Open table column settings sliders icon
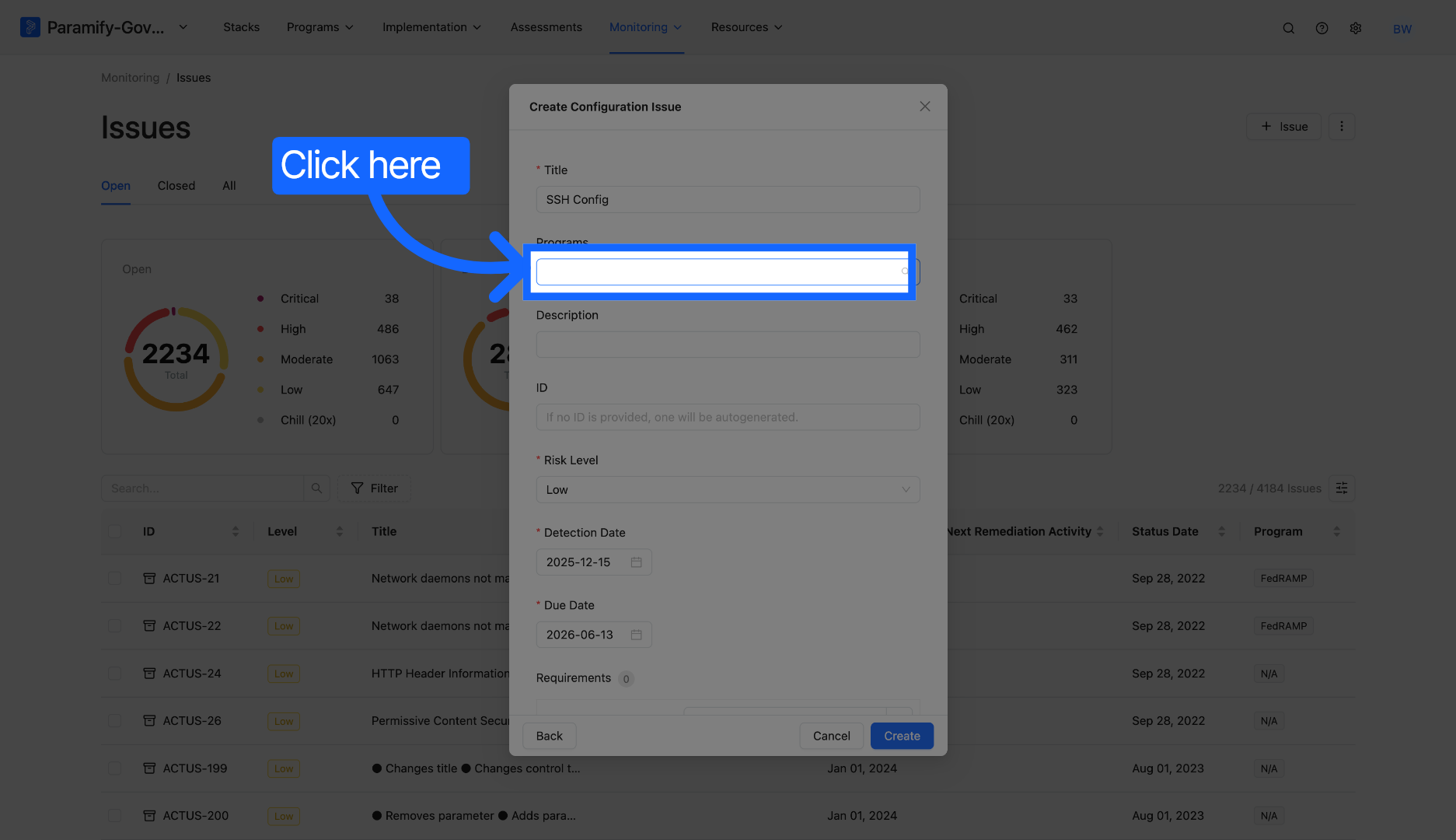Image resolution: width=1456 pixels, height=840 pixels. [1342, 488]
